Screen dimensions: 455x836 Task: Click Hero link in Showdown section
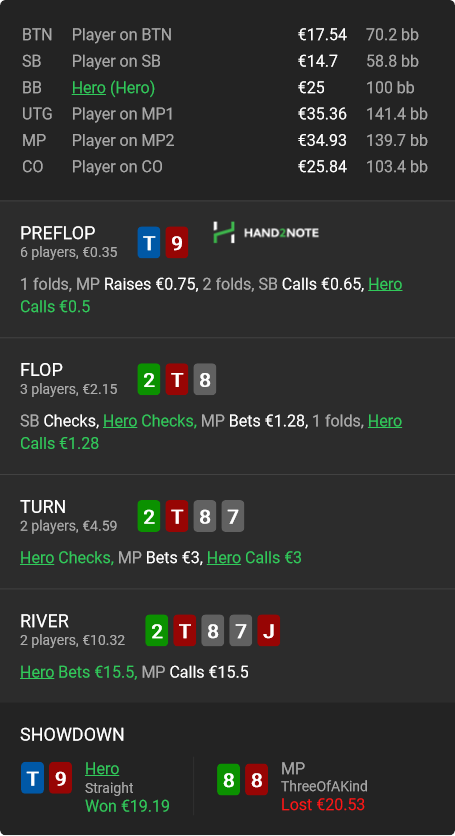point(102,768)
